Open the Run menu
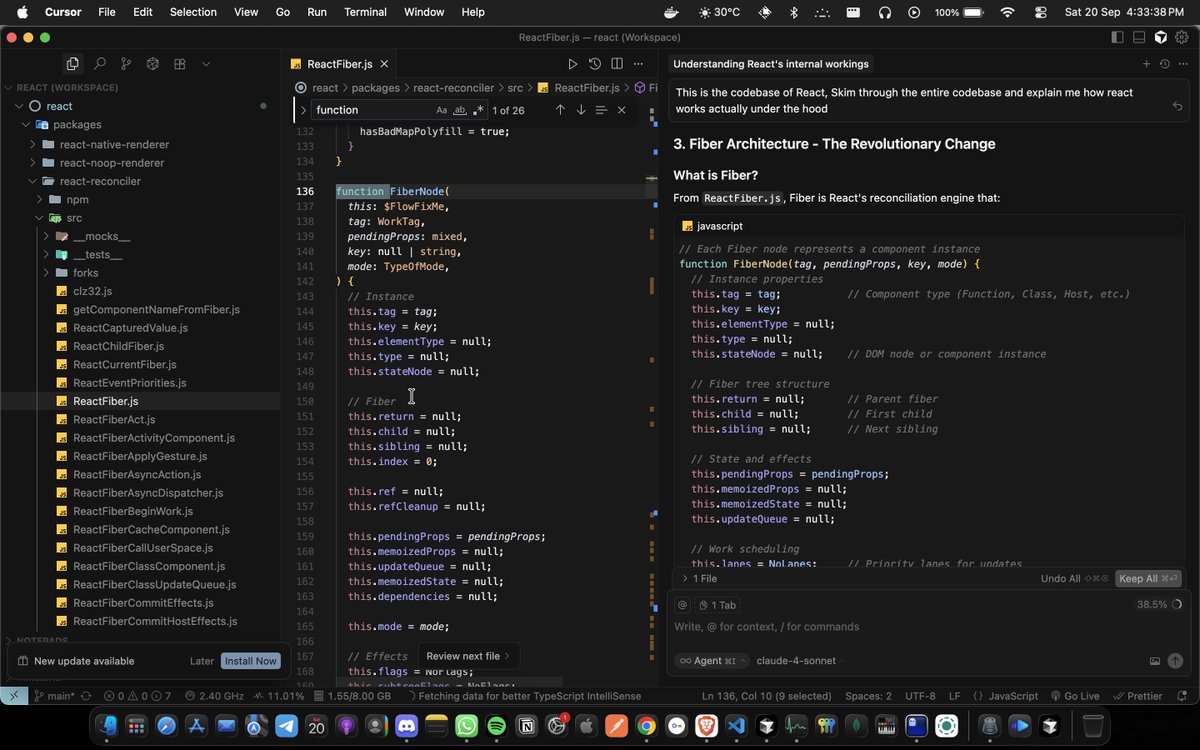 coord(317,12)
